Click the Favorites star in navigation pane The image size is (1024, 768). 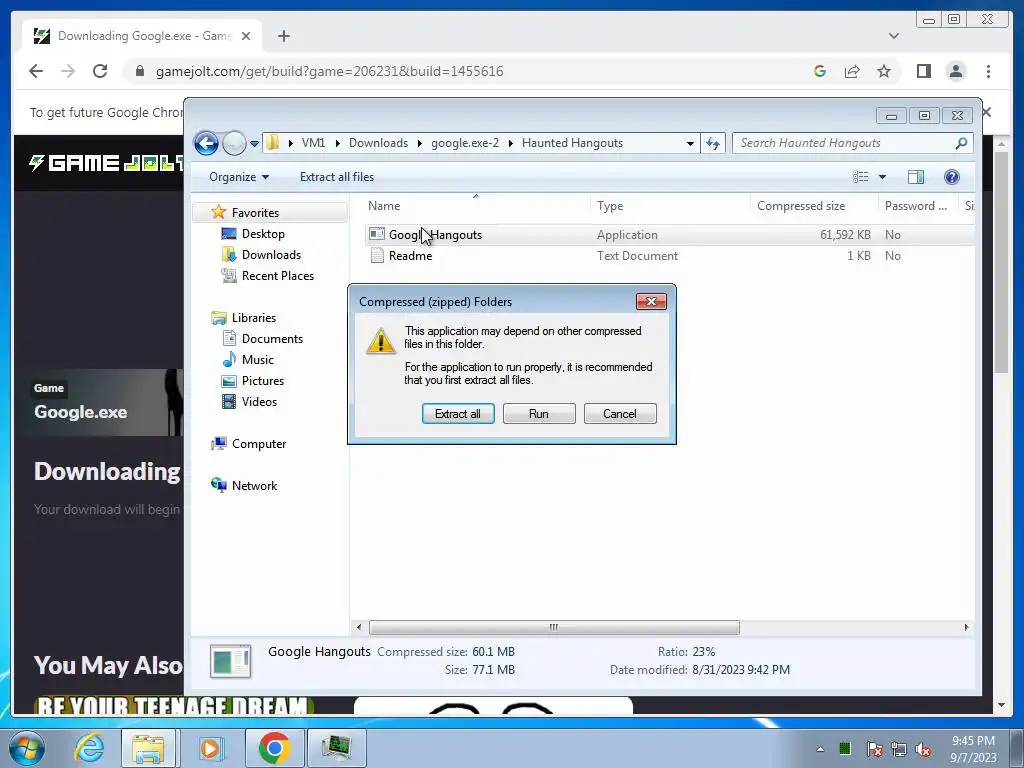219,212
